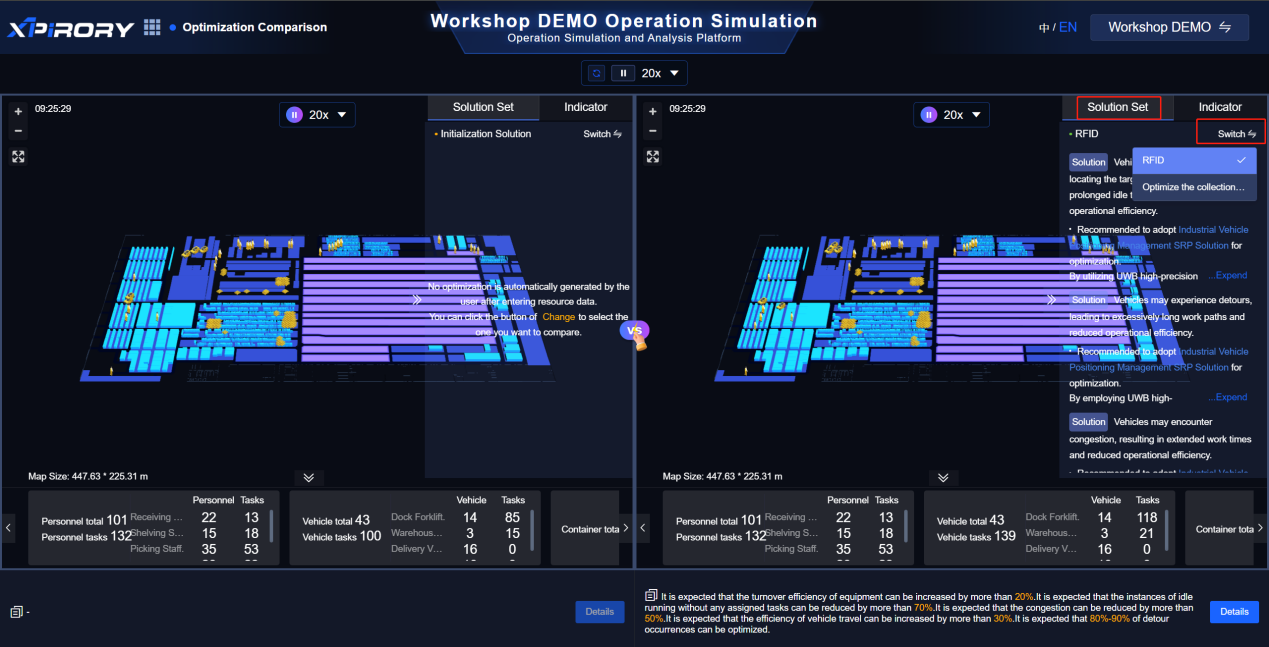The width and height of the screenshot is (1269, 647).
Task: Pause the global simulation playback
Action: (x=623, y=73)
